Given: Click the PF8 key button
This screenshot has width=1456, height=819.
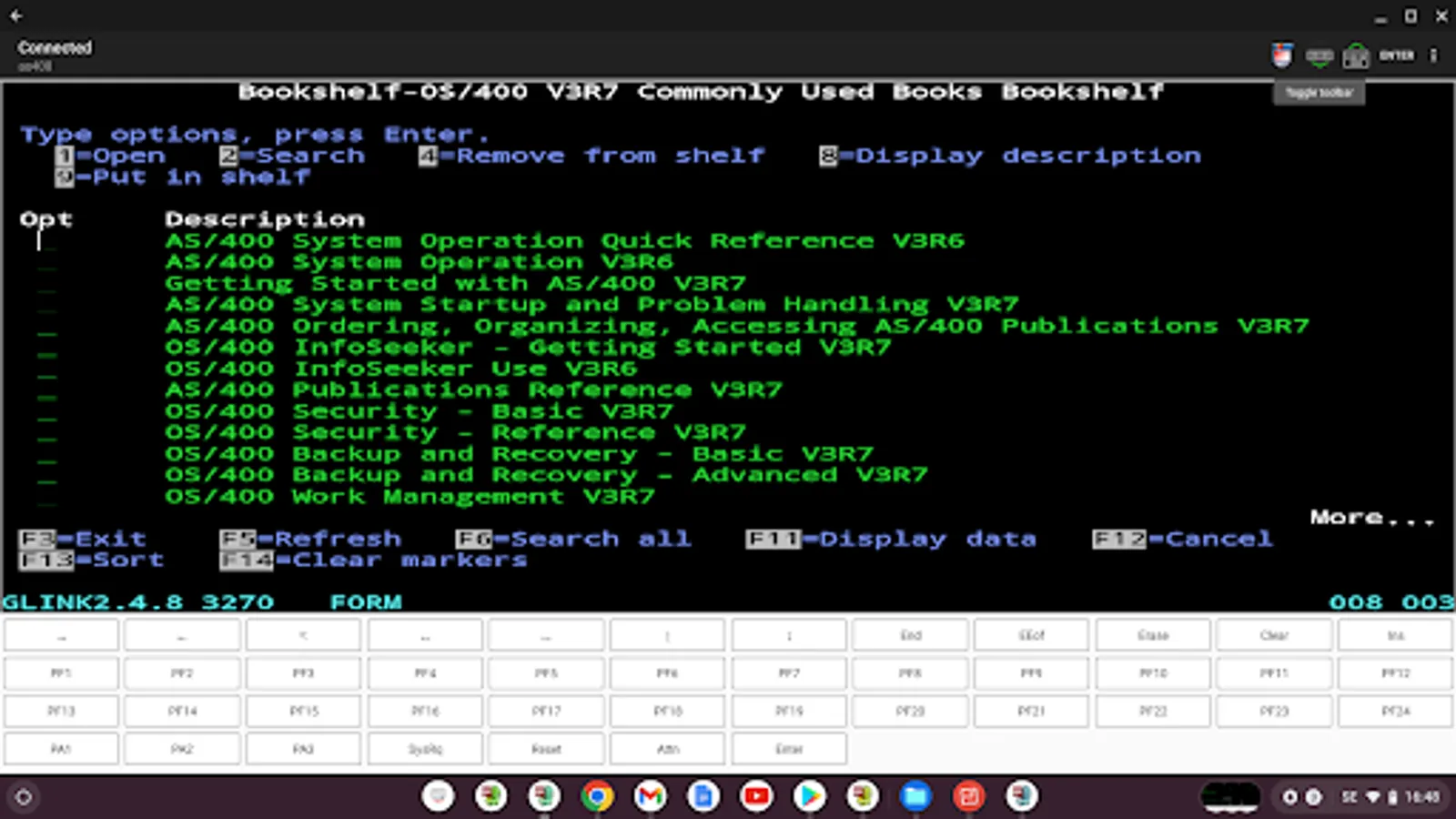Looking at the screenshot, I should 910,673.
